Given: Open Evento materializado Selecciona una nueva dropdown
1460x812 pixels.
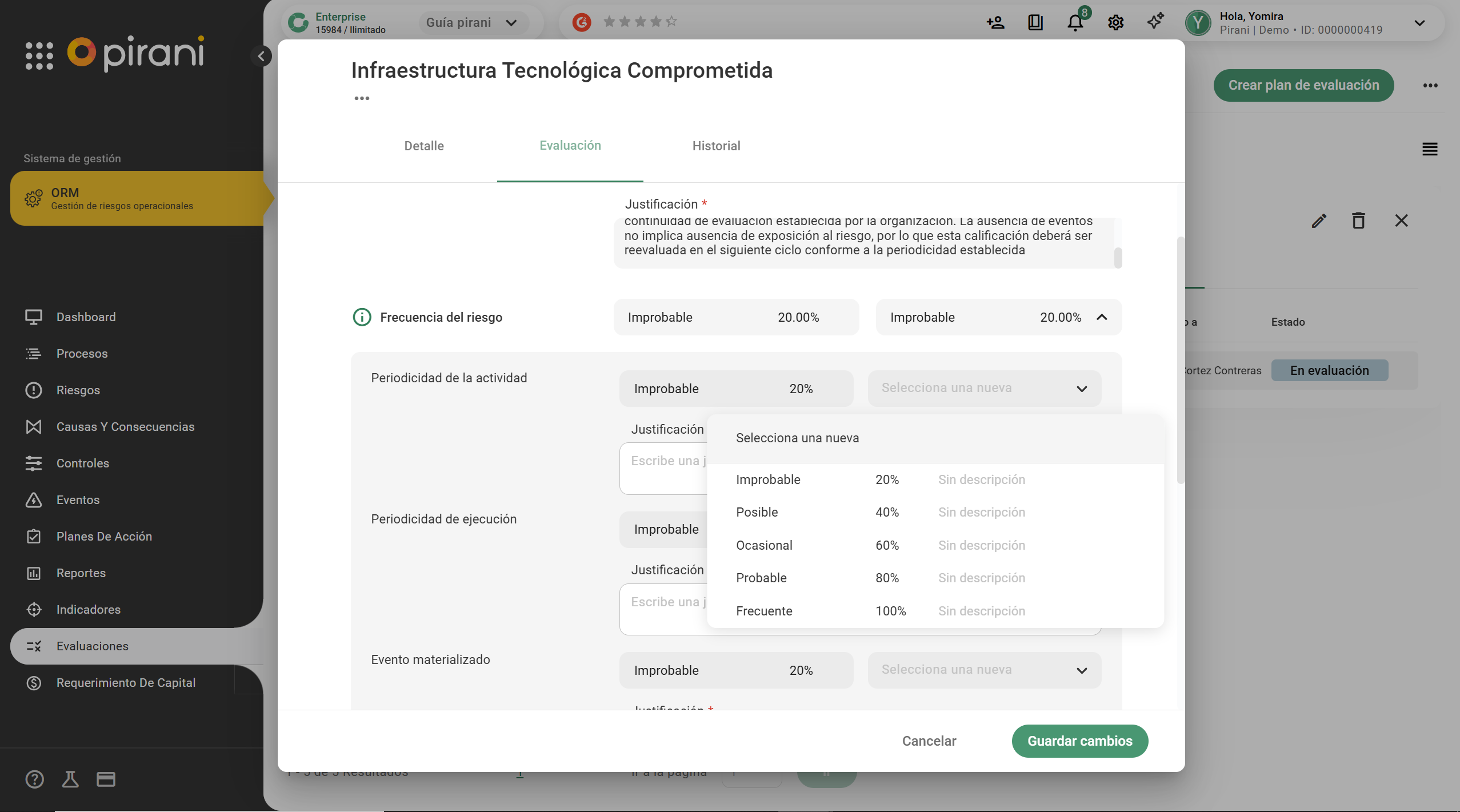Looking at the screenshot, I should pyautogui.click(x=984, y=670).
